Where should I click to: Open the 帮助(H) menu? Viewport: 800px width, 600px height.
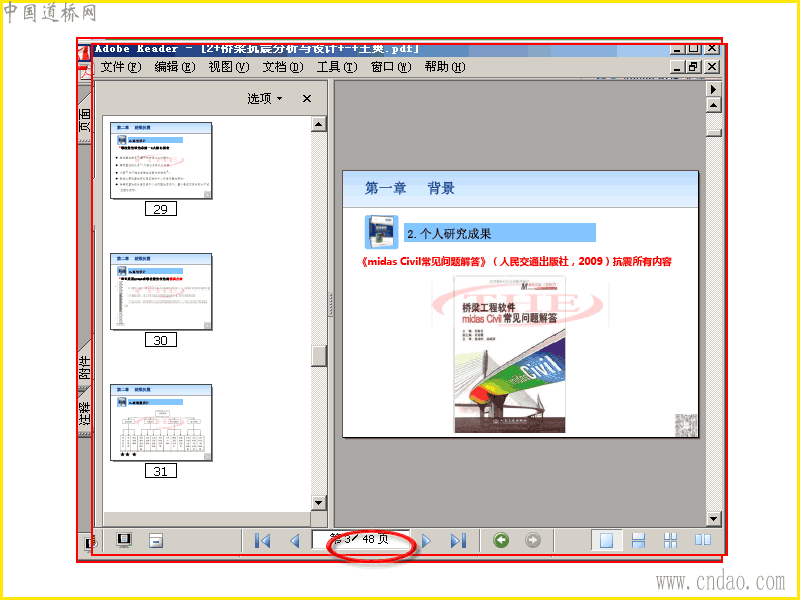coord(445,67)
